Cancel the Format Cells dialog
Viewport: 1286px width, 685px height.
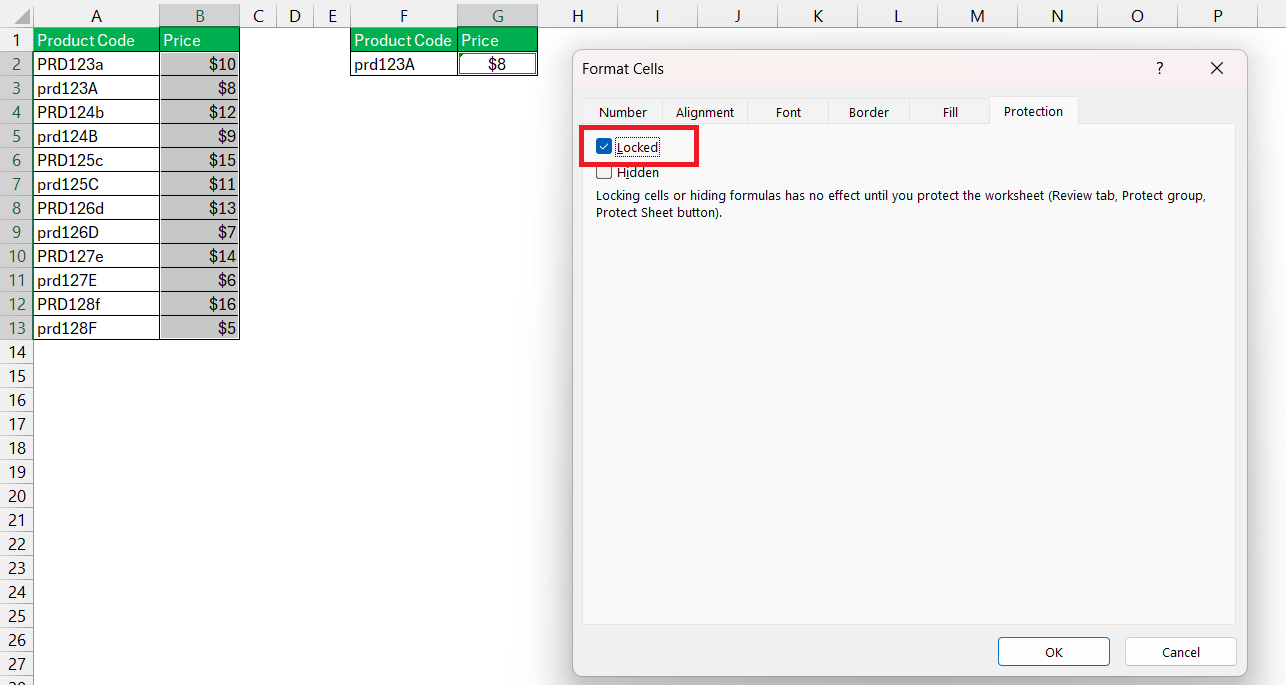(x=1181, y=652)
